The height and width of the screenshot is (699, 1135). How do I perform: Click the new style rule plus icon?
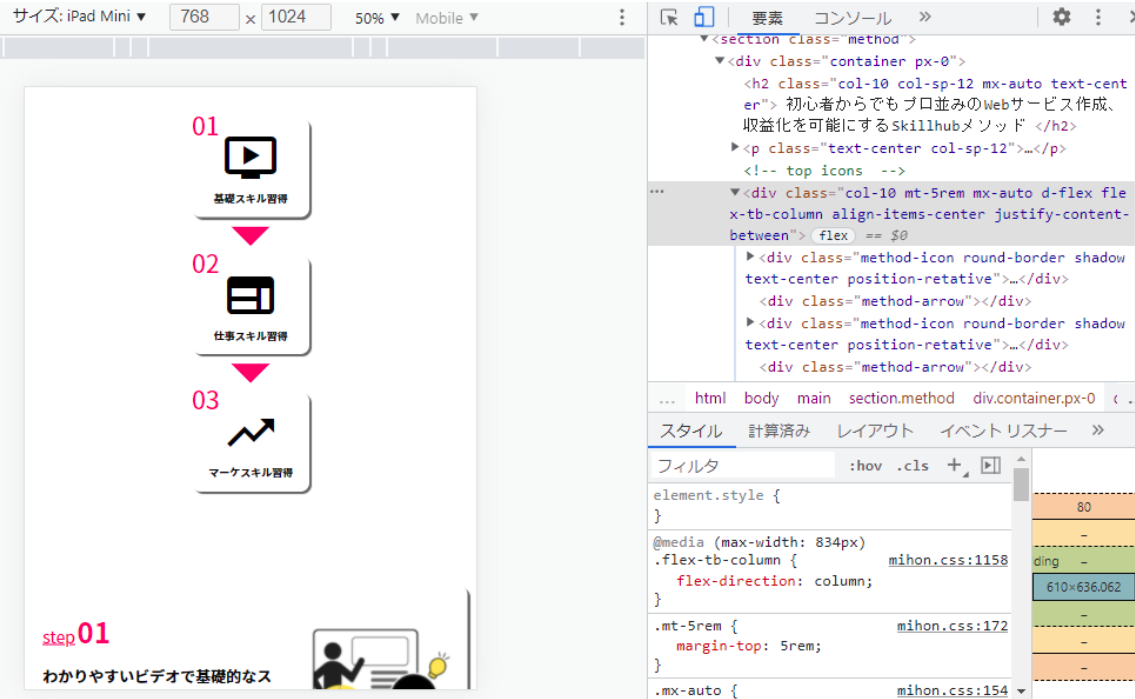[954, 465]
